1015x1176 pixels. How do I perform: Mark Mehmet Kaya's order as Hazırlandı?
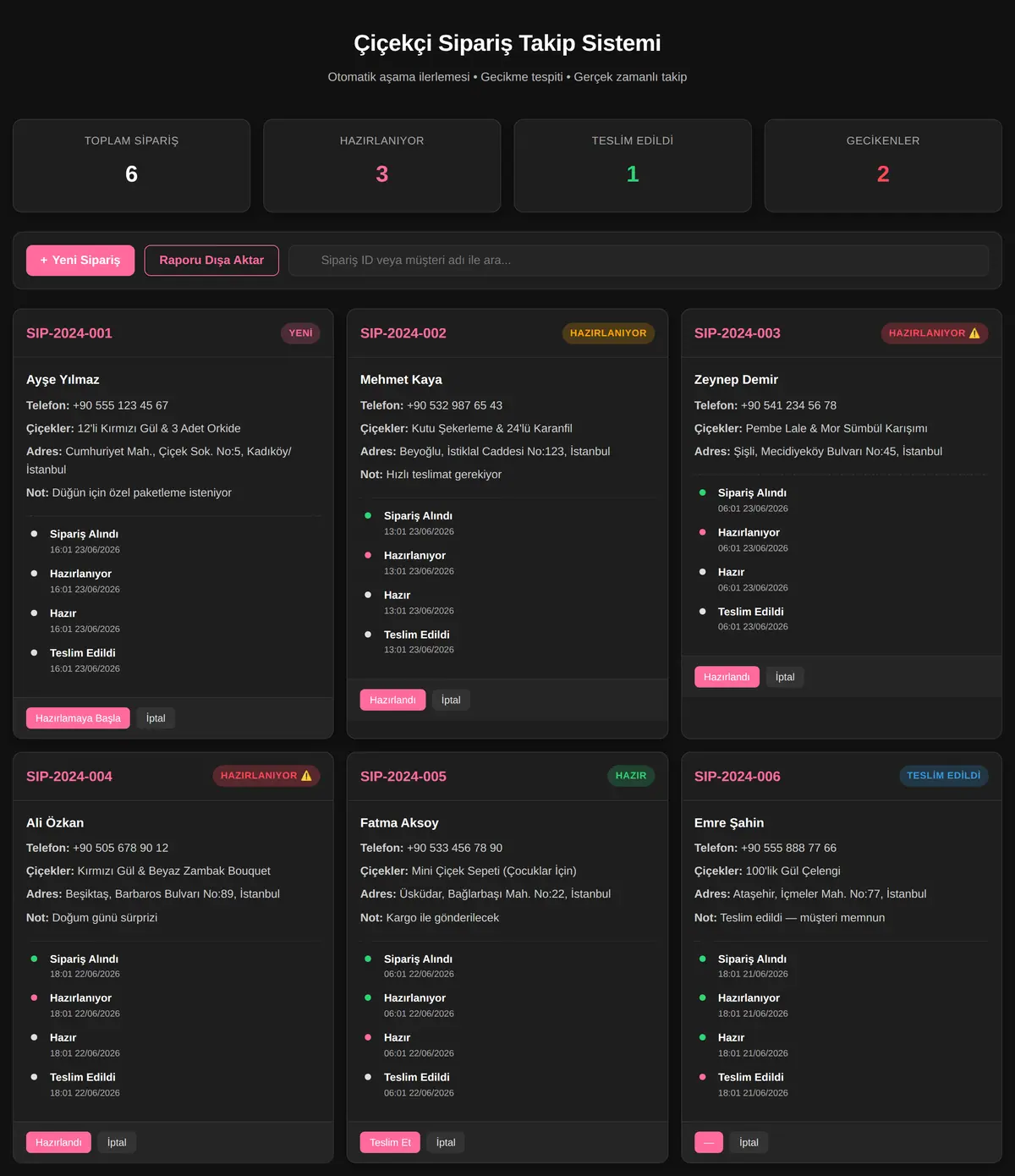point(392,700)
